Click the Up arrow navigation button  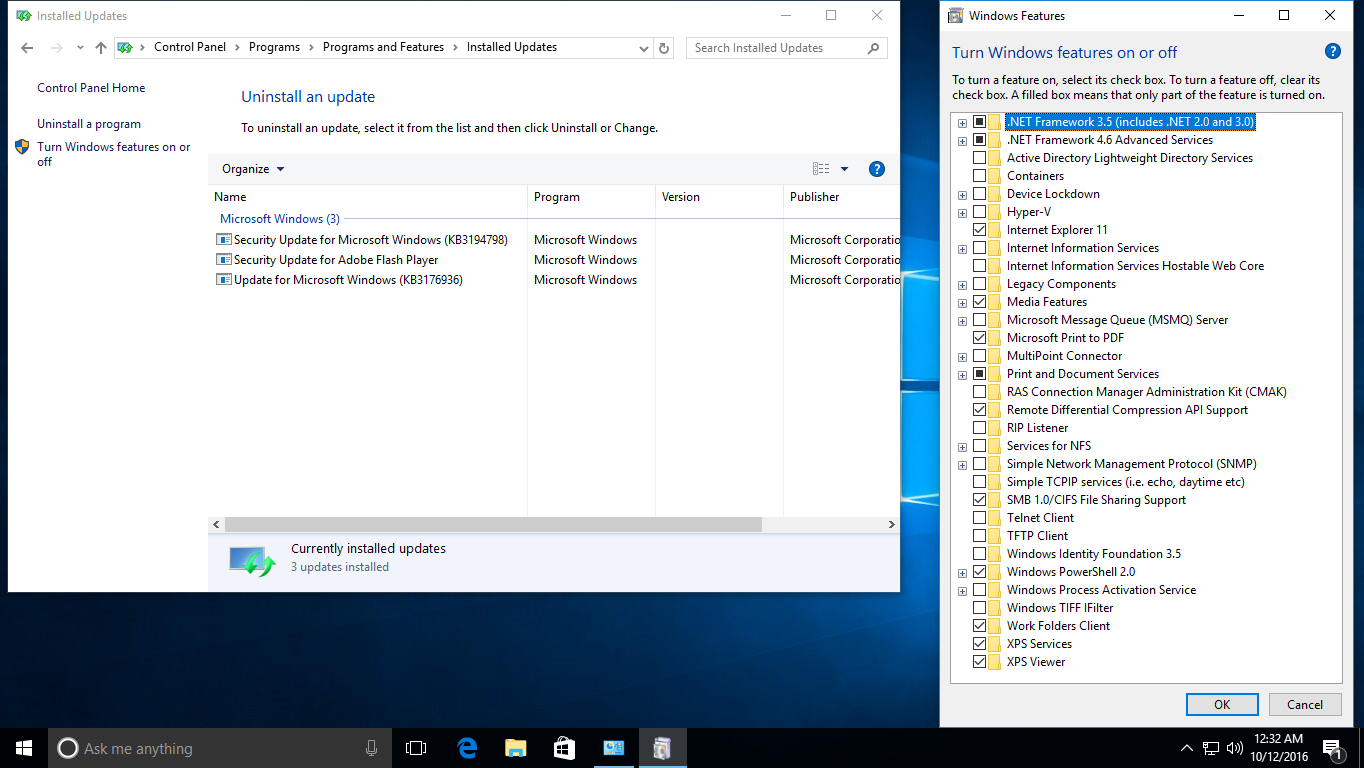click(x=100, y=48)
